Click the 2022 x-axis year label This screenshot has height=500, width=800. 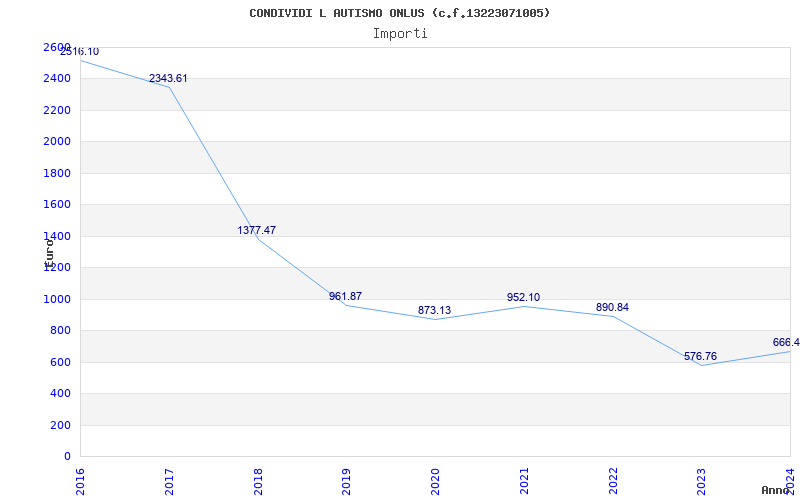[x=613, y=481]
